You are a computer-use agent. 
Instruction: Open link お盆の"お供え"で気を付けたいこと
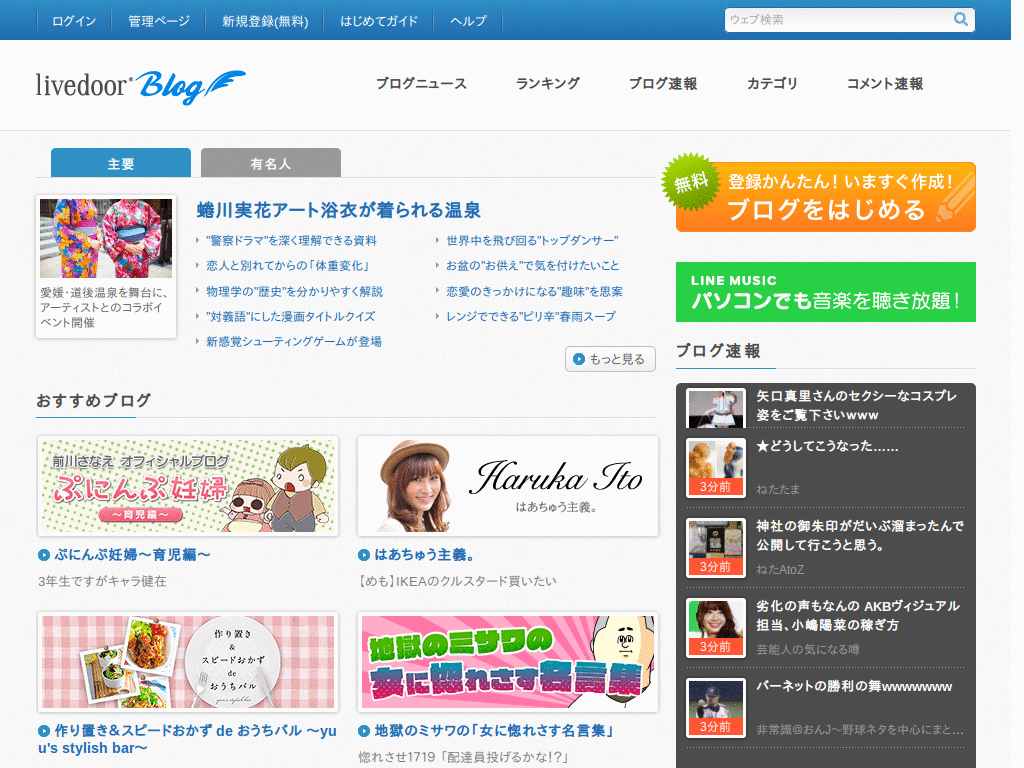532,266
